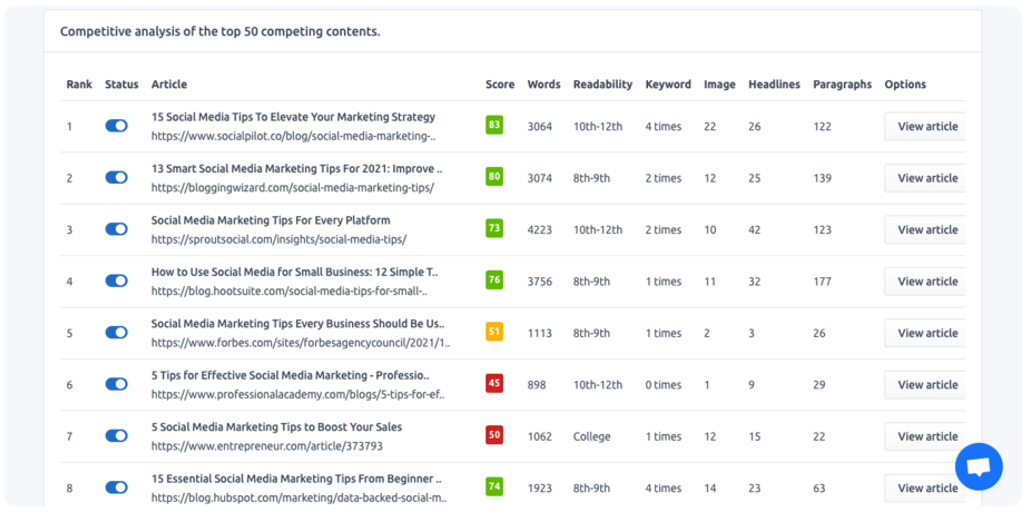
Task: Click the Paragraphs column header
Action: tap(842, 85)
